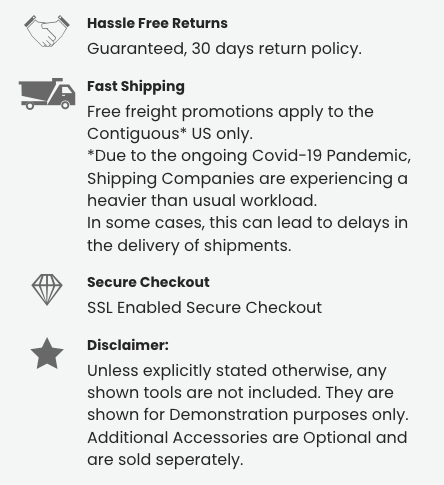Image resolution: width=444 pixels, height=485 pixels.
Task: Click the star icon next to Disclaimer
Action: pos(47,353)
